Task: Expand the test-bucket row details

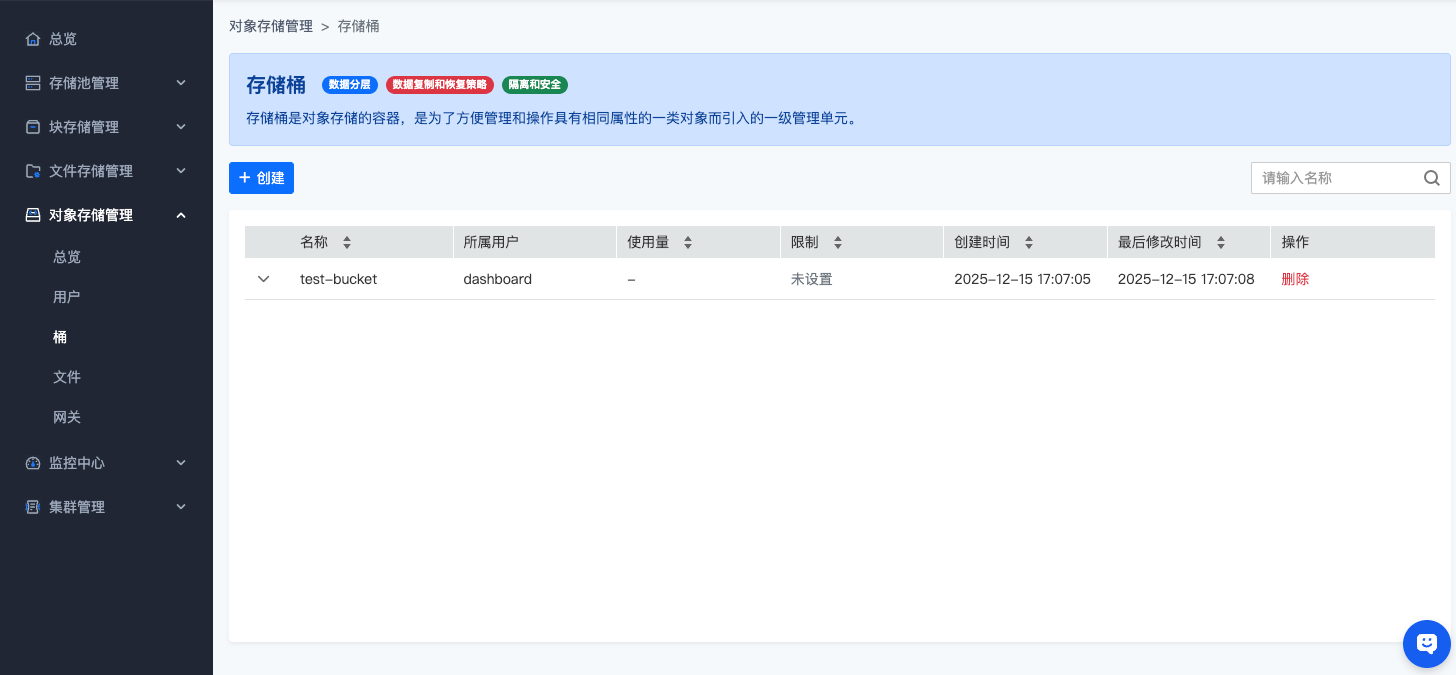Action: tap(264, 279)
